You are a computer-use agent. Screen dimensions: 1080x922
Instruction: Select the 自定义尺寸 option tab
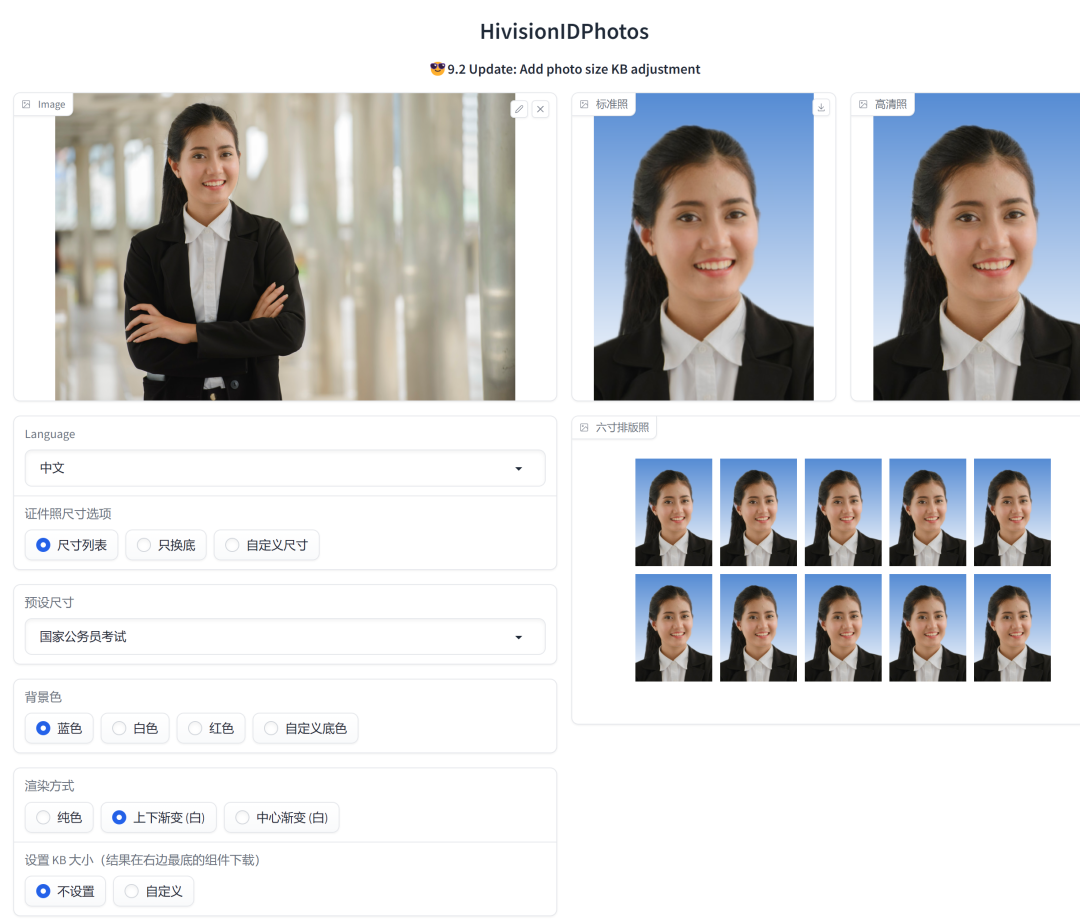coord(266,545)
